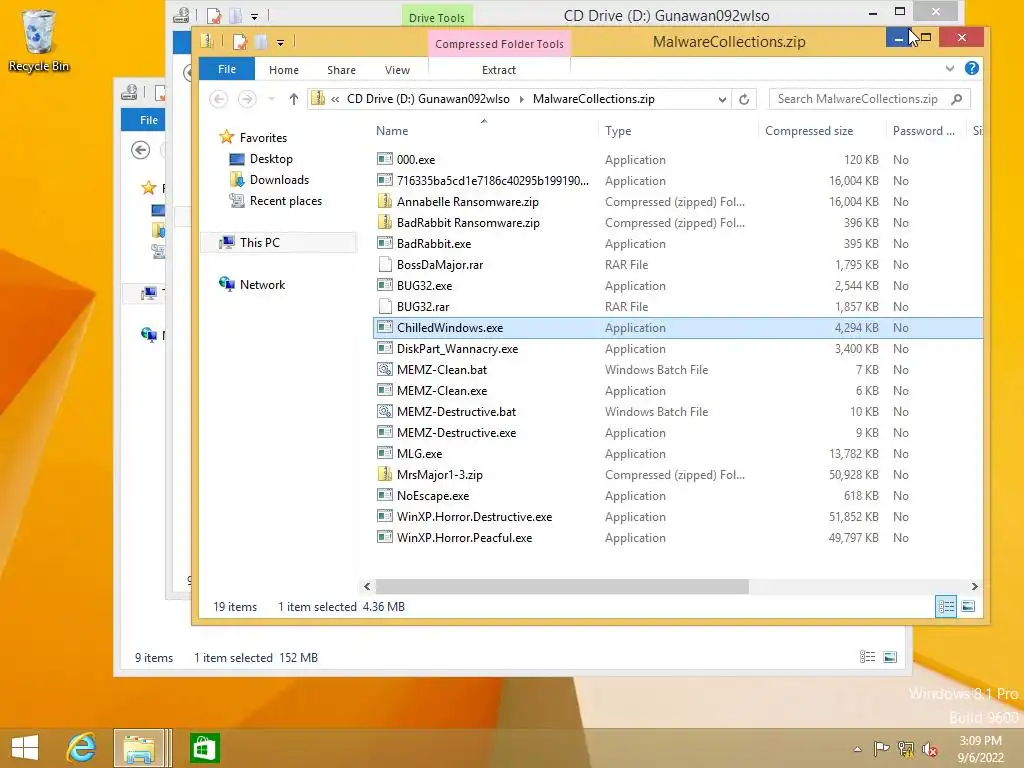Expand the ribbon with the chevron arrow
The image size is (1024, 768).
[x=950, y=69]
